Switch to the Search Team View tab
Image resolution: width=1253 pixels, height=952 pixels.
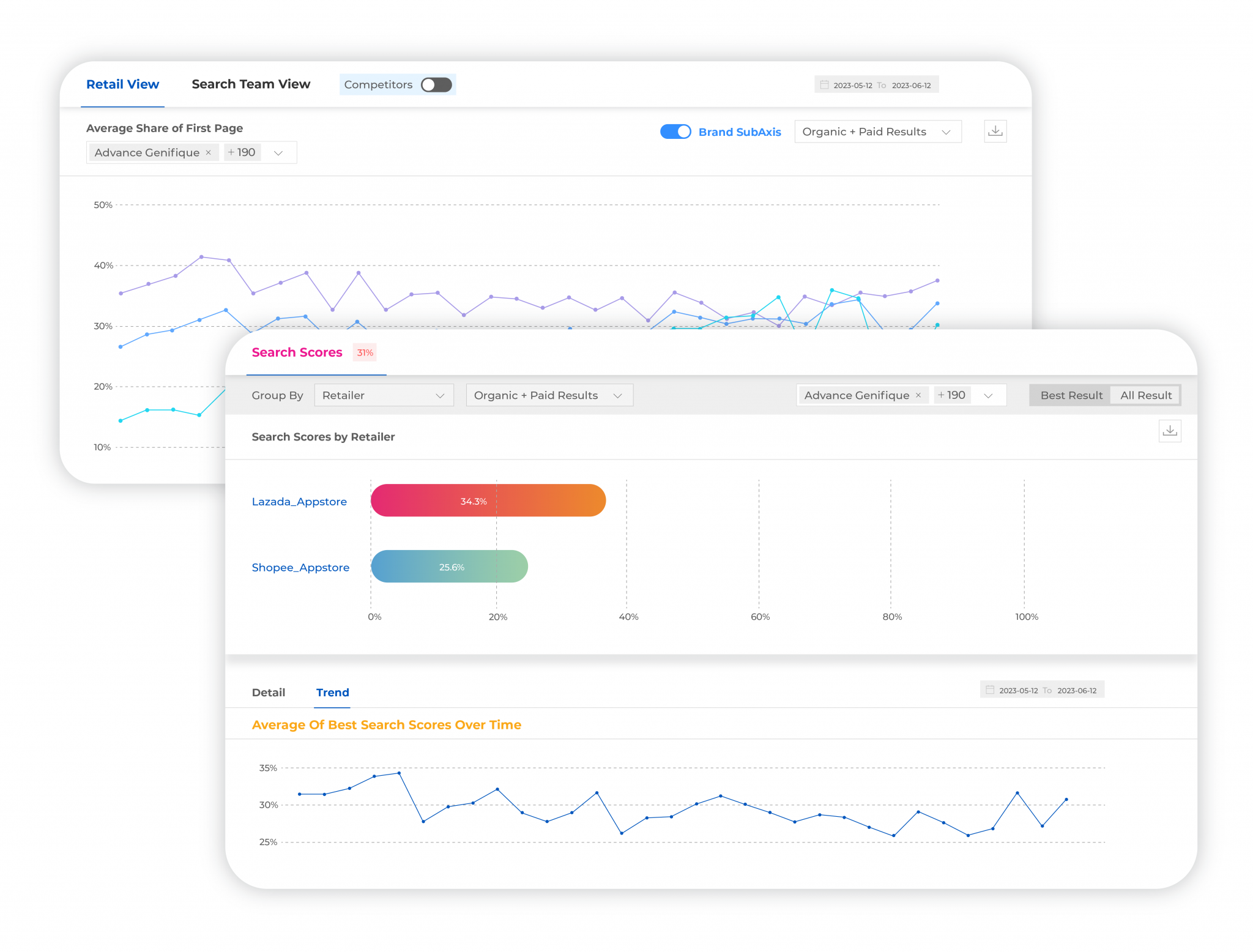coord(251,84)
